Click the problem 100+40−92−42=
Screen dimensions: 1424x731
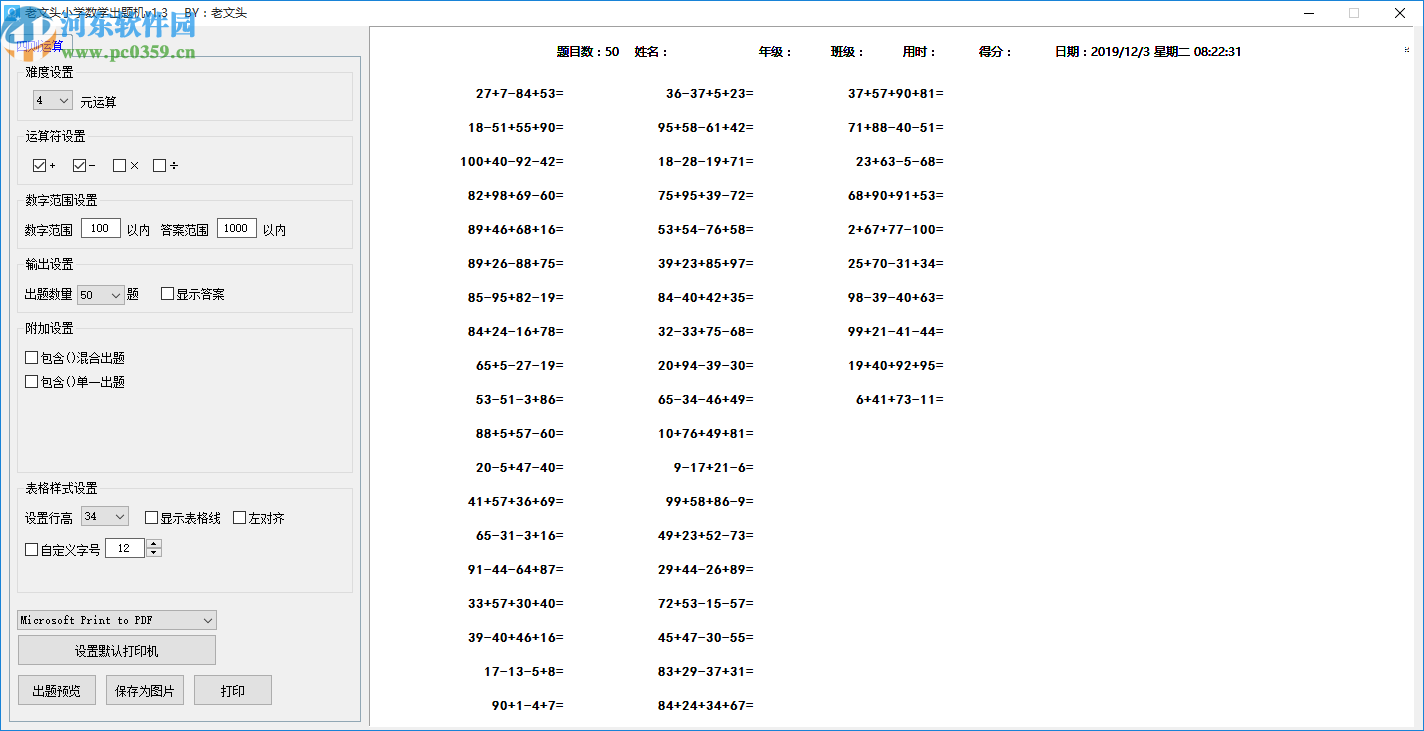point(512,162)
